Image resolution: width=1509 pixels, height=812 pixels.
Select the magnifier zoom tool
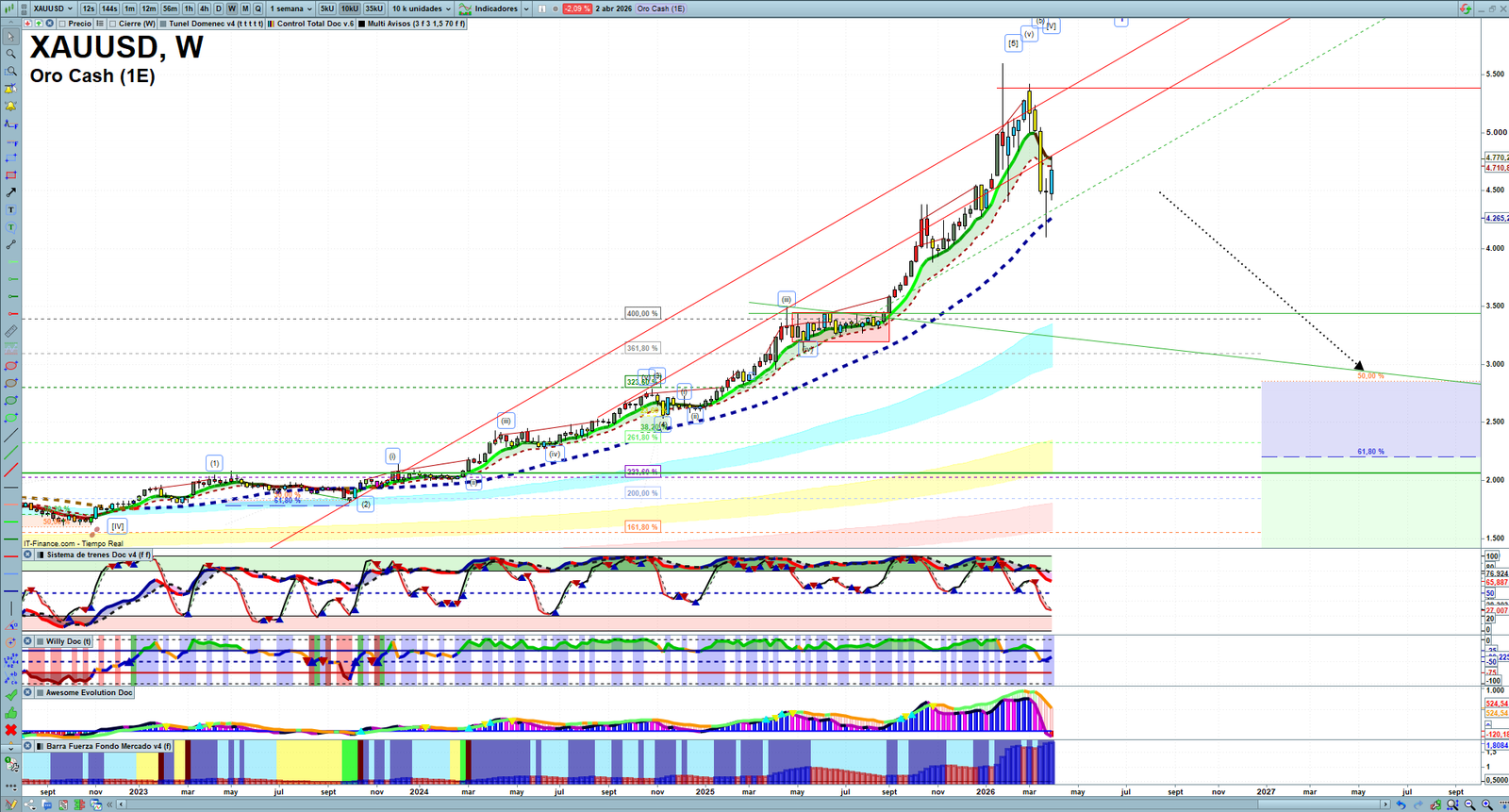(x=11, y=54)
